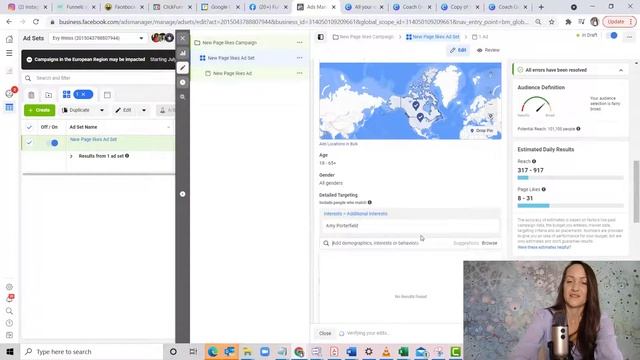Select the pencil edit icon in dark sidebar
This screenshot has width=640, height=360.
tap(182, 68)
